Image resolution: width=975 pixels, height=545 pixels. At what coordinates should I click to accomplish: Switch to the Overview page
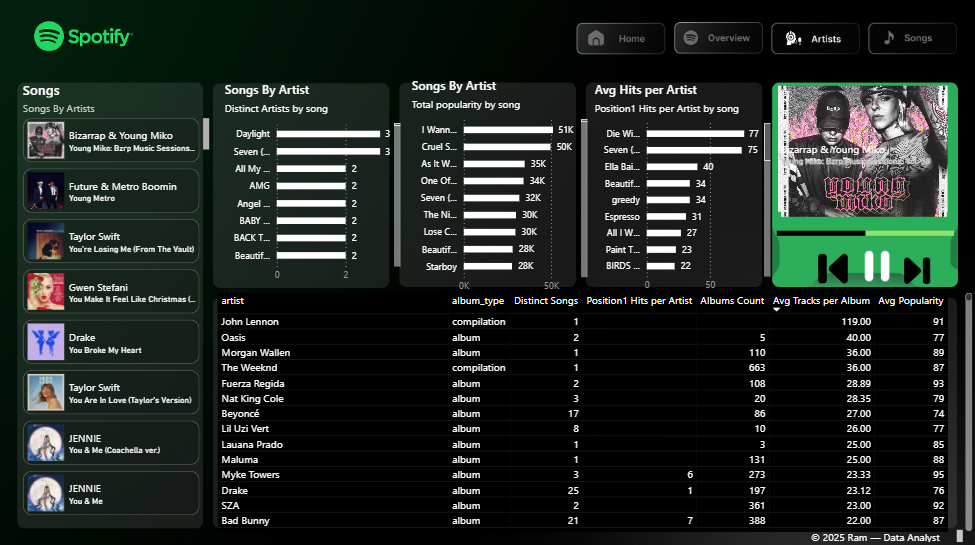pyautogui.click(x=718, y=38)
